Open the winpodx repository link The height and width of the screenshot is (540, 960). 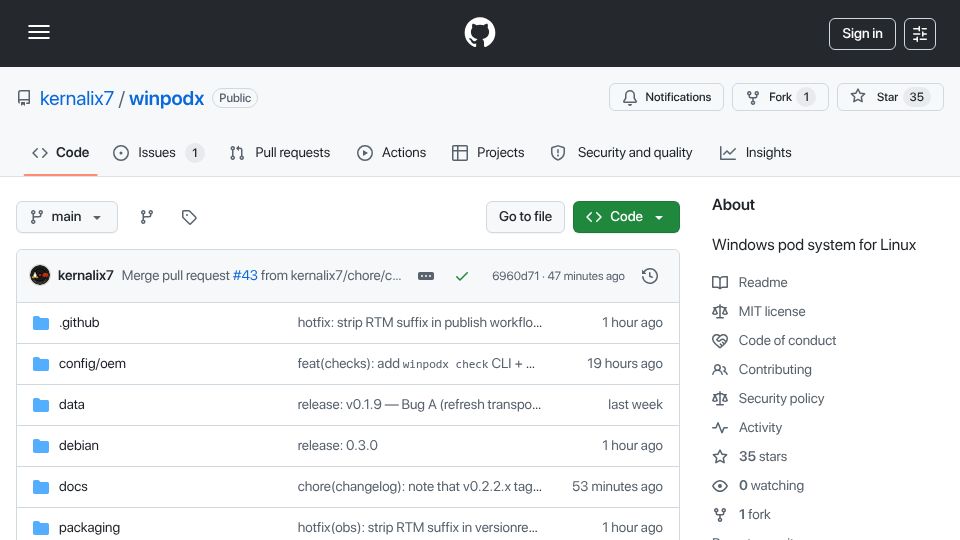166,98
